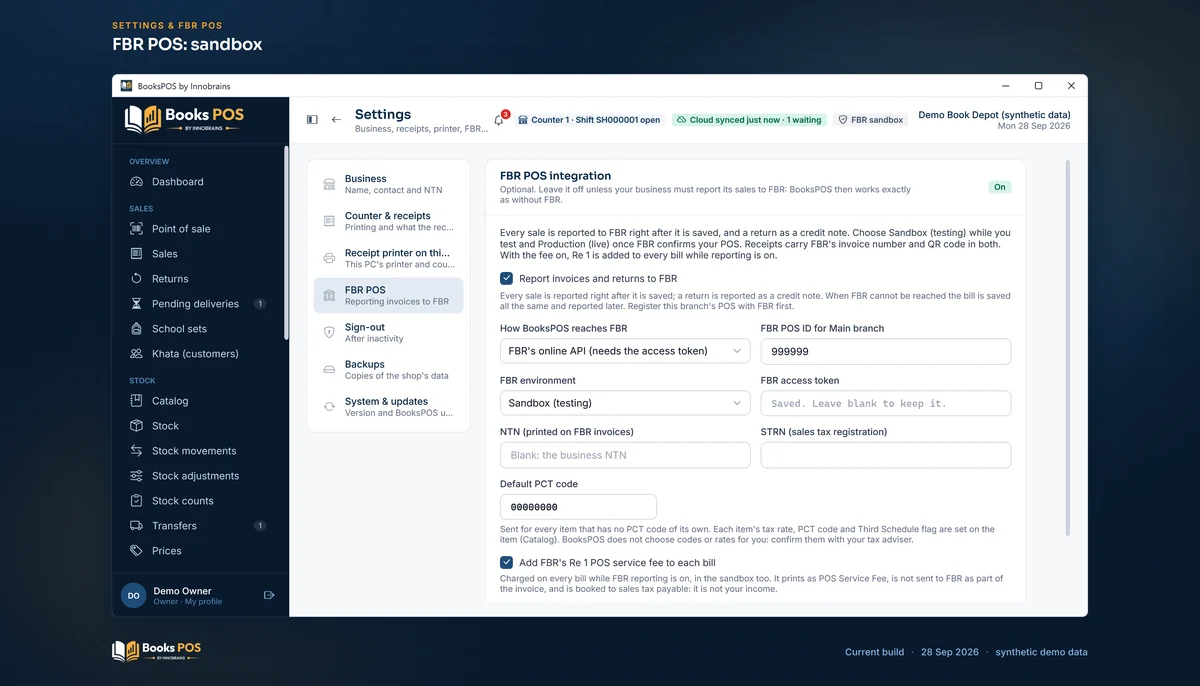Select the Business settings tab
This screenshot has height=686, width=1200.
point(389,185)
